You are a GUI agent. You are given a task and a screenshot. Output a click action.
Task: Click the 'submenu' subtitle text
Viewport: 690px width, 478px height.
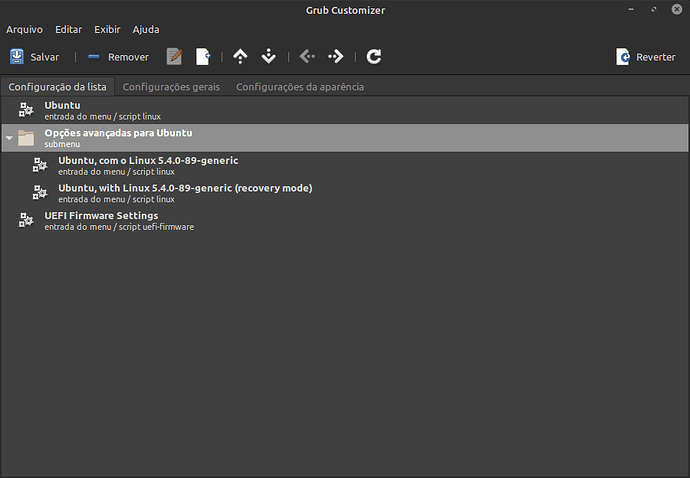click(62, 144)
